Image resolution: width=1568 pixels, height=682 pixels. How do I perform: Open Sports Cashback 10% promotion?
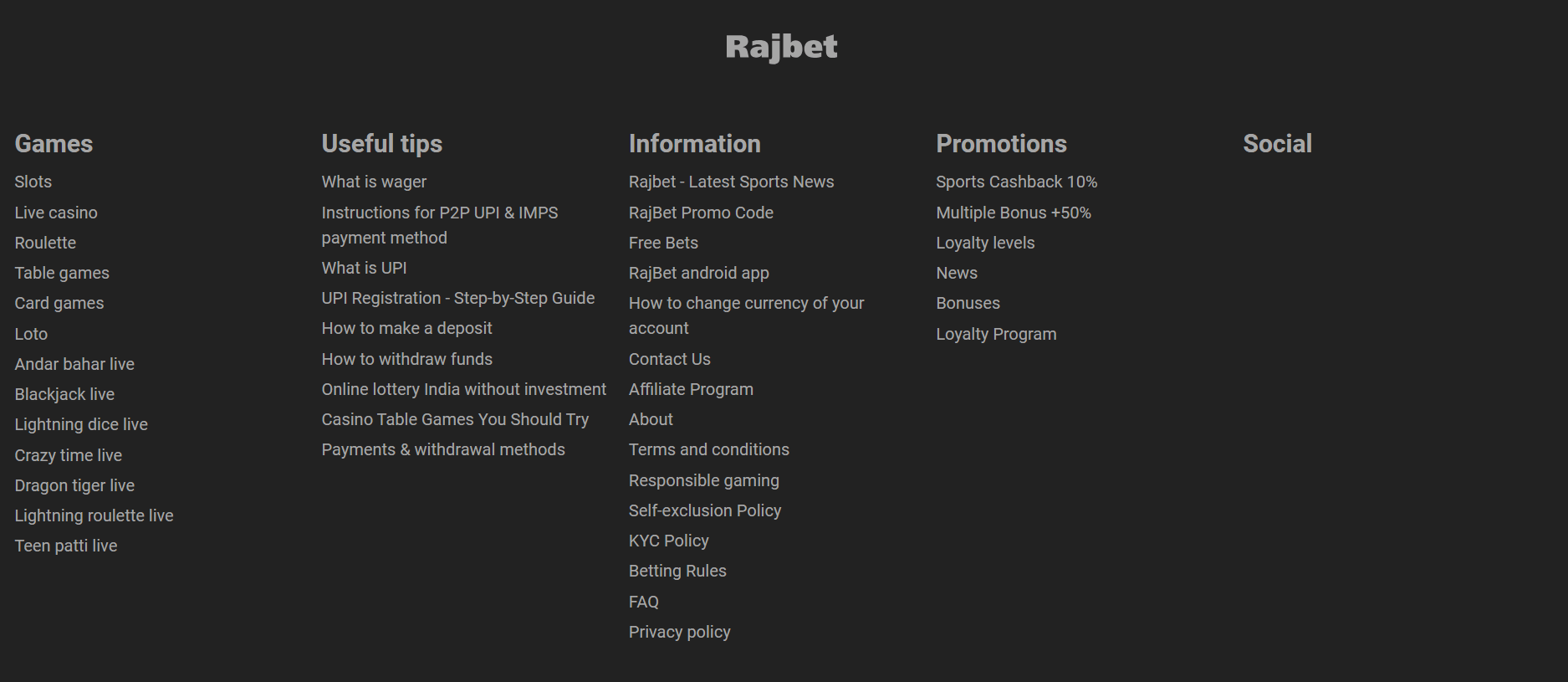(1016, 182)
